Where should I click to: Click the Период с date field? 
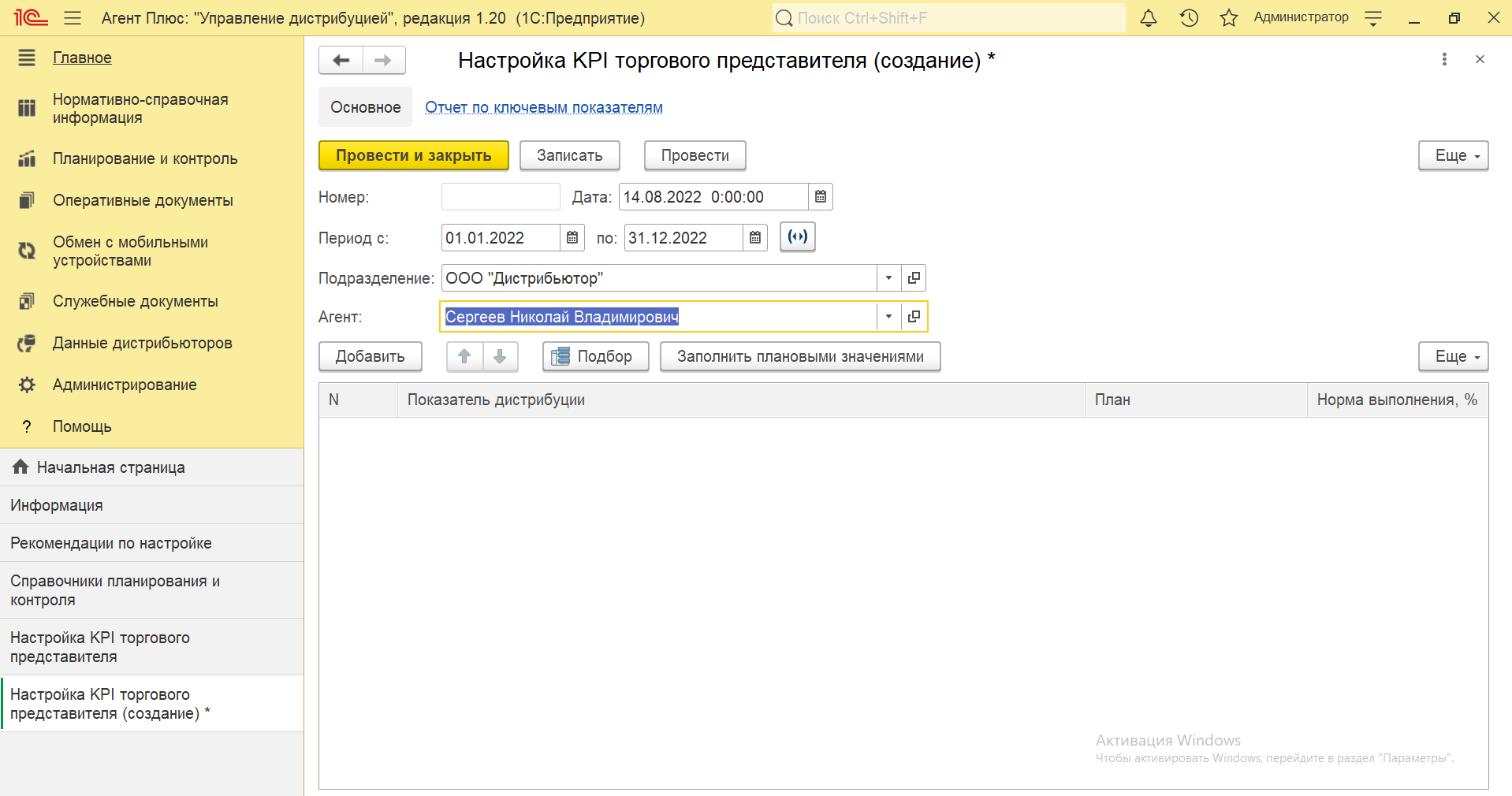tap(501, 238)
